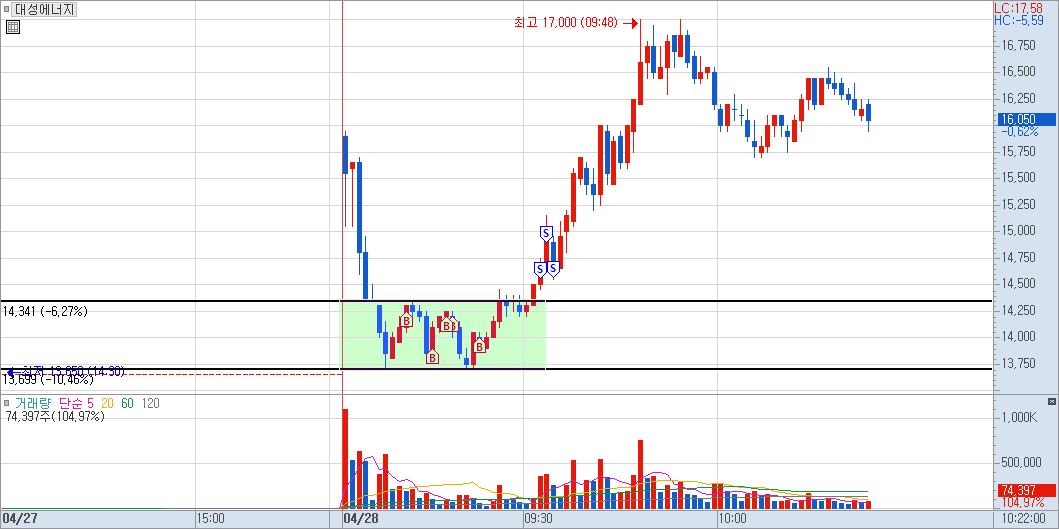The image size is (1059, 529).
Task: Click the 14,000 price axis label
Action: pos(1019,336)
